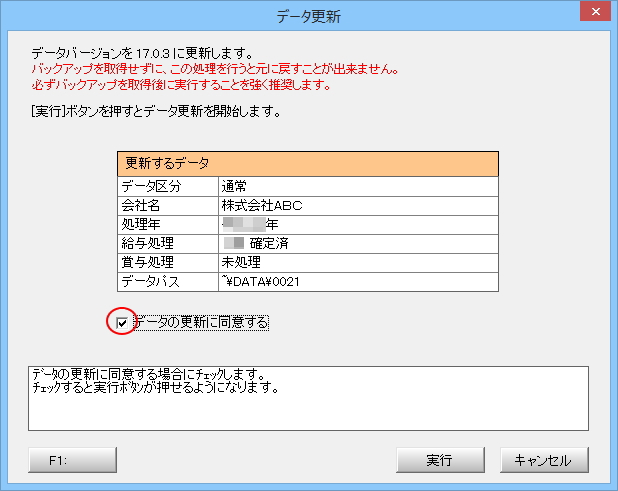This screenshot has width=618, height=491.
Task: Click the データ区分 row label
Action: [x=167, y=187]
